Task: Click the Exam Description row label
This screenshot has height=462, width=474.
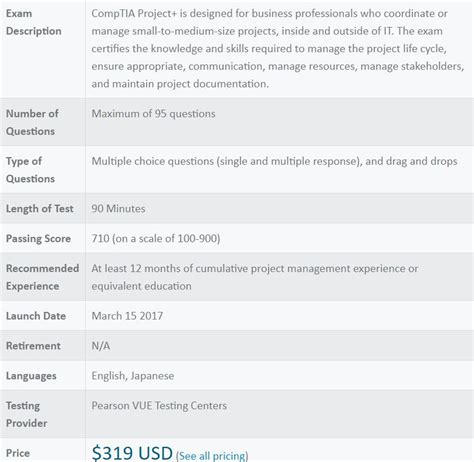Action: pos(34,22)
